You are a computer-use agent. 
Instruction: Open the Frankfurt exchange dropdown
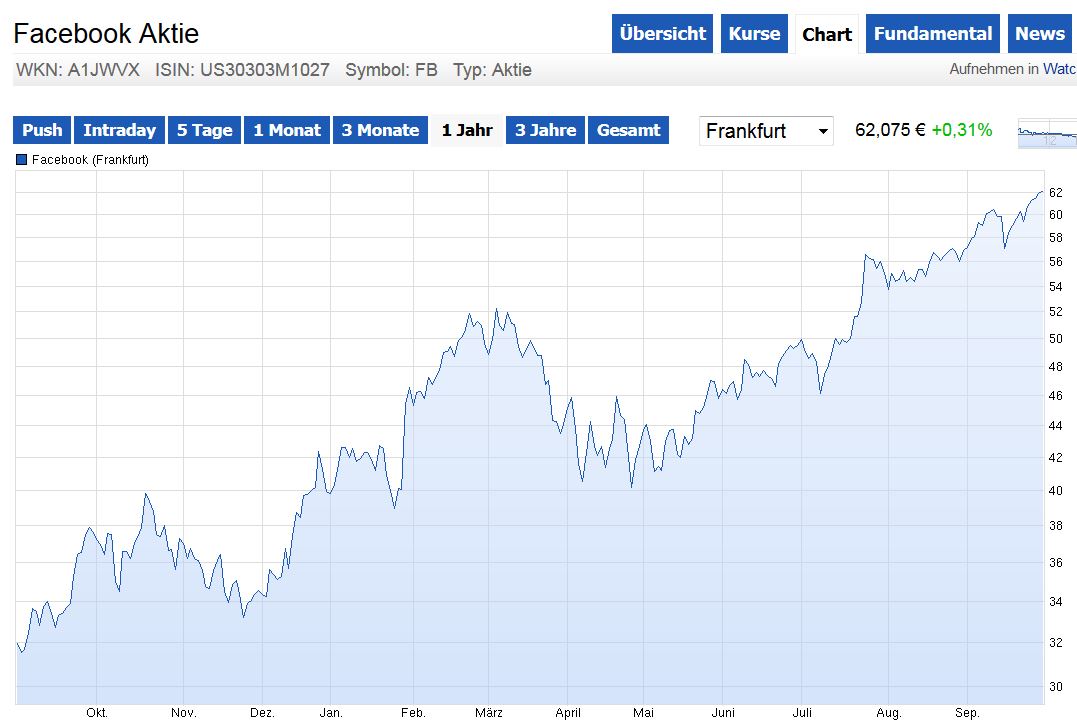pos(765,130)
